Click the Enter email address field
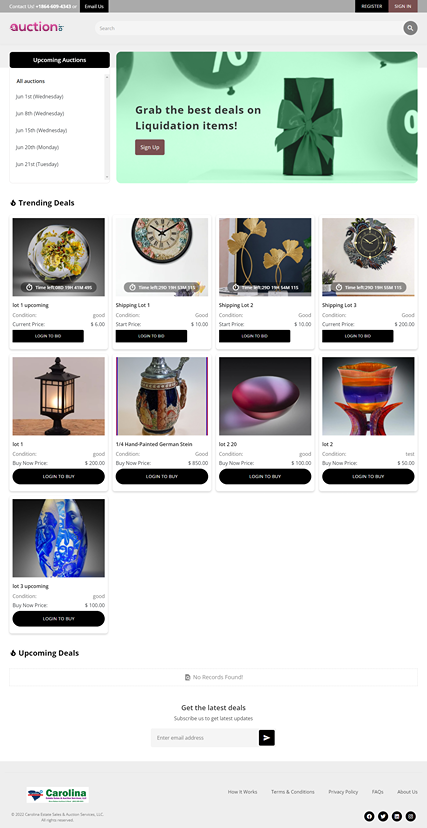427x828 pixels. click(205, 738)
